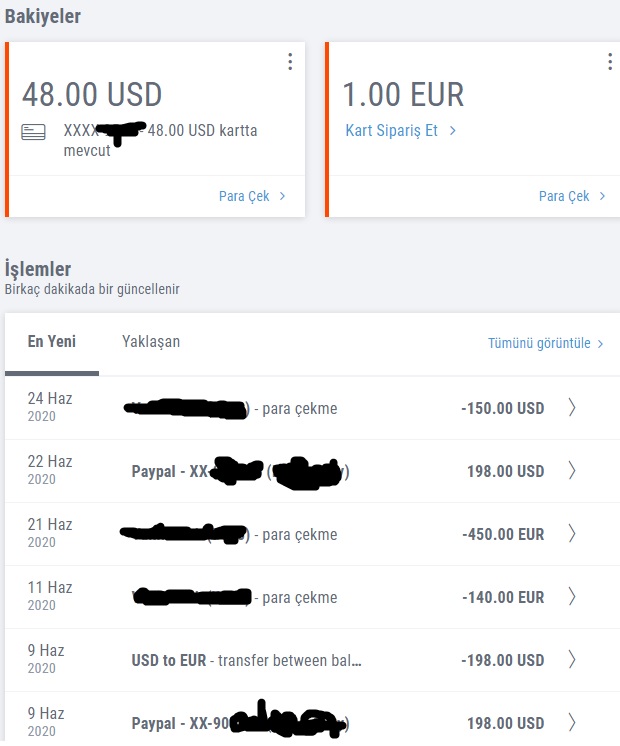Open Tümünü görüntüle to view all transactions

[545, 343]
